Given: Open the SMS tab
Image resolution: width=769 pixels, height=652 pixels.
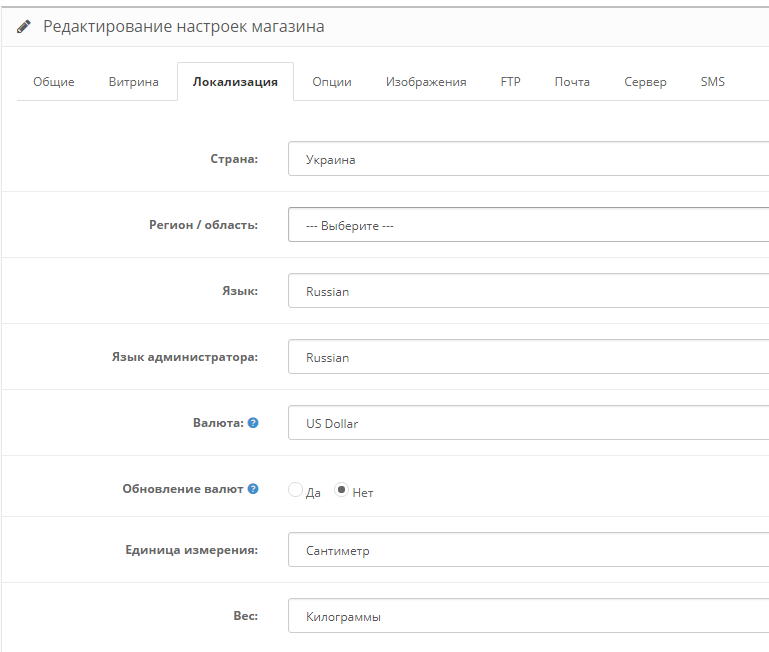Looking at the screenshot, I should 713,82.
